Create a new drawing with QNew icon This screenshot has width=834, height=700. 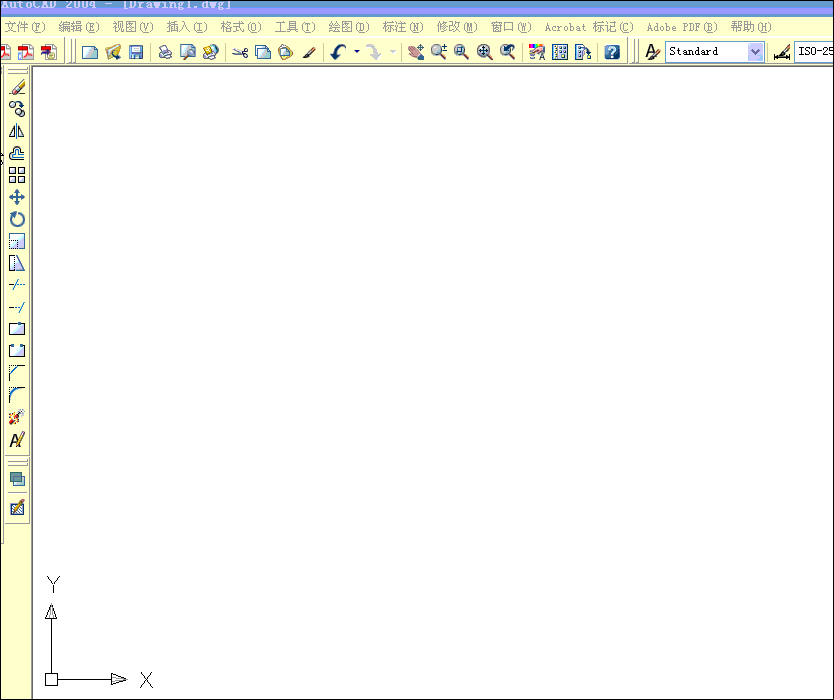90,52
